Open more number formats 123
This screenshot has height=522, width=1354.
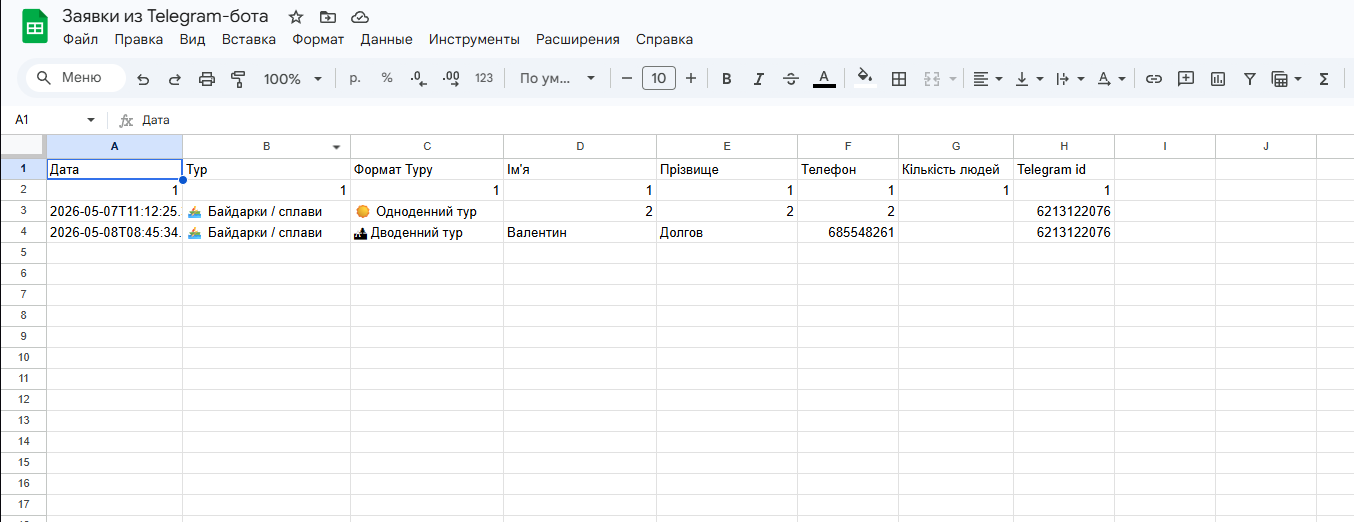[x=484, y=78]
